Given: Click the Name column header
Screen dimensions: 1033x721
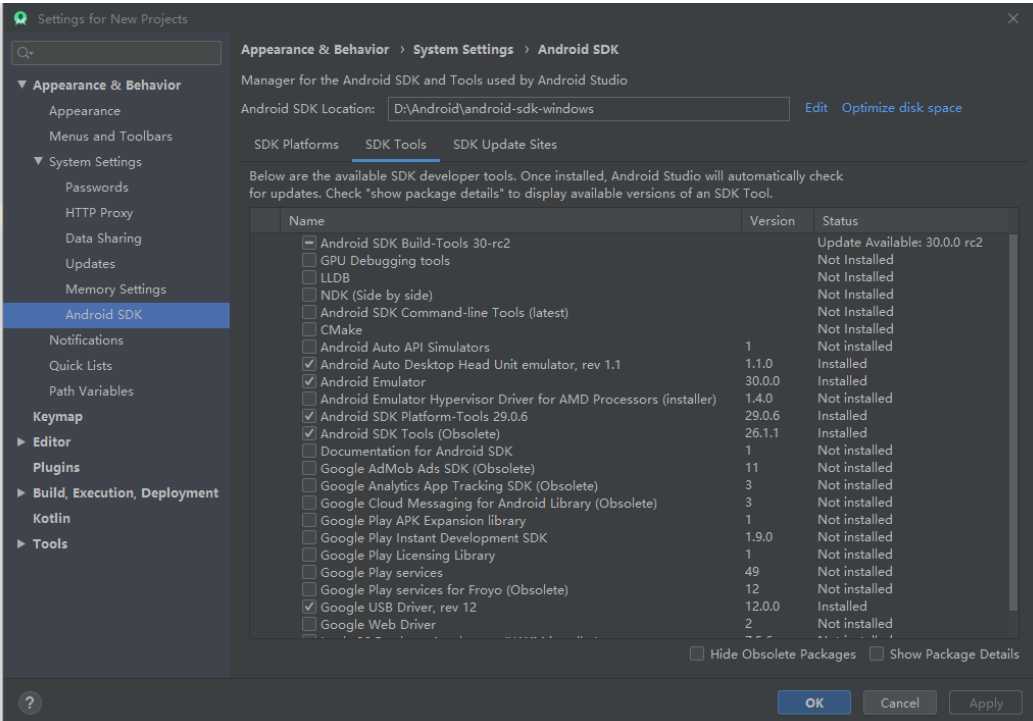Looking at the screenshot, I should coord(511,221).
